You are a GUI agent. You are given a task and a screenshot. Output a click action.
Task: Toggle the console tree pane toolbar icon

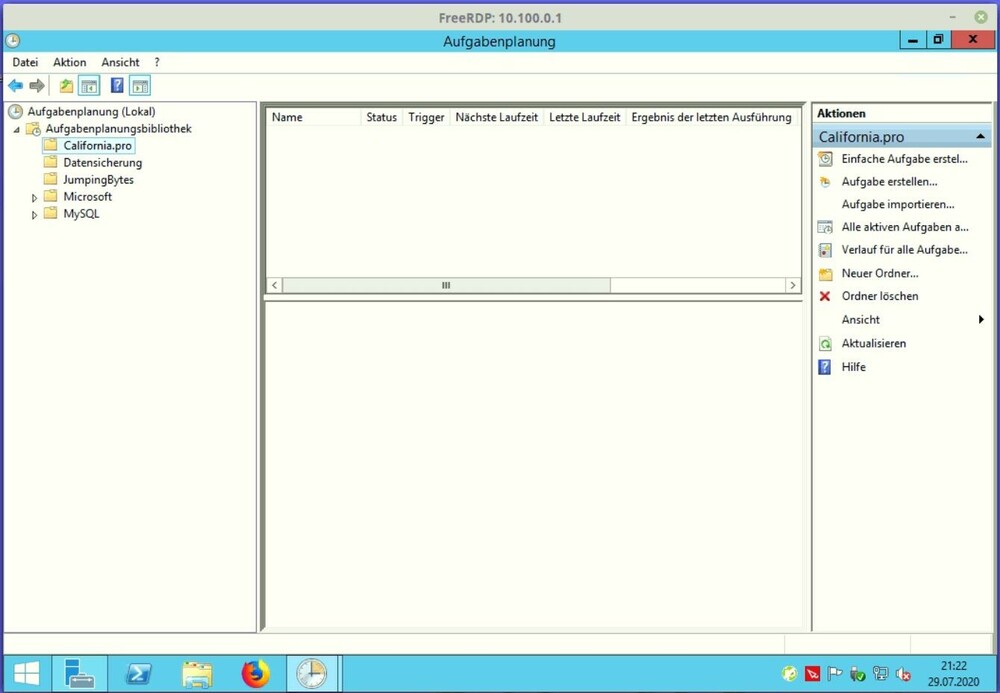pos(89,86)
